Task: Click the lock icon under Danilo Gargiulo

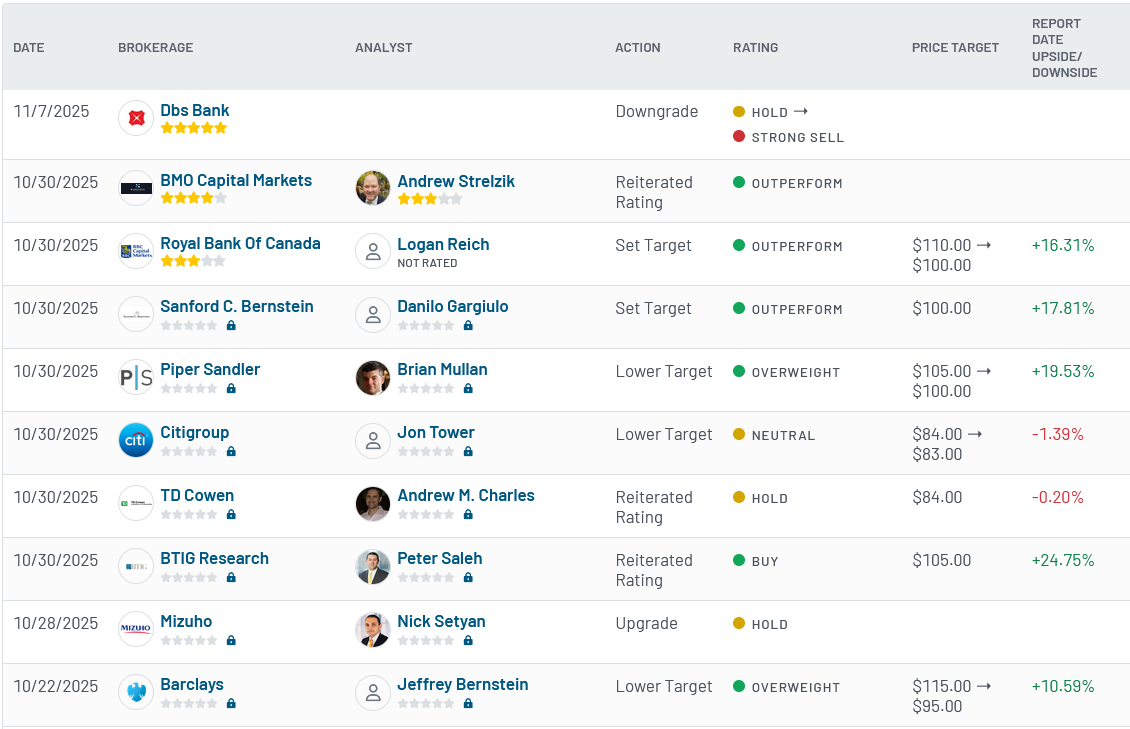Action: (468, 326)
